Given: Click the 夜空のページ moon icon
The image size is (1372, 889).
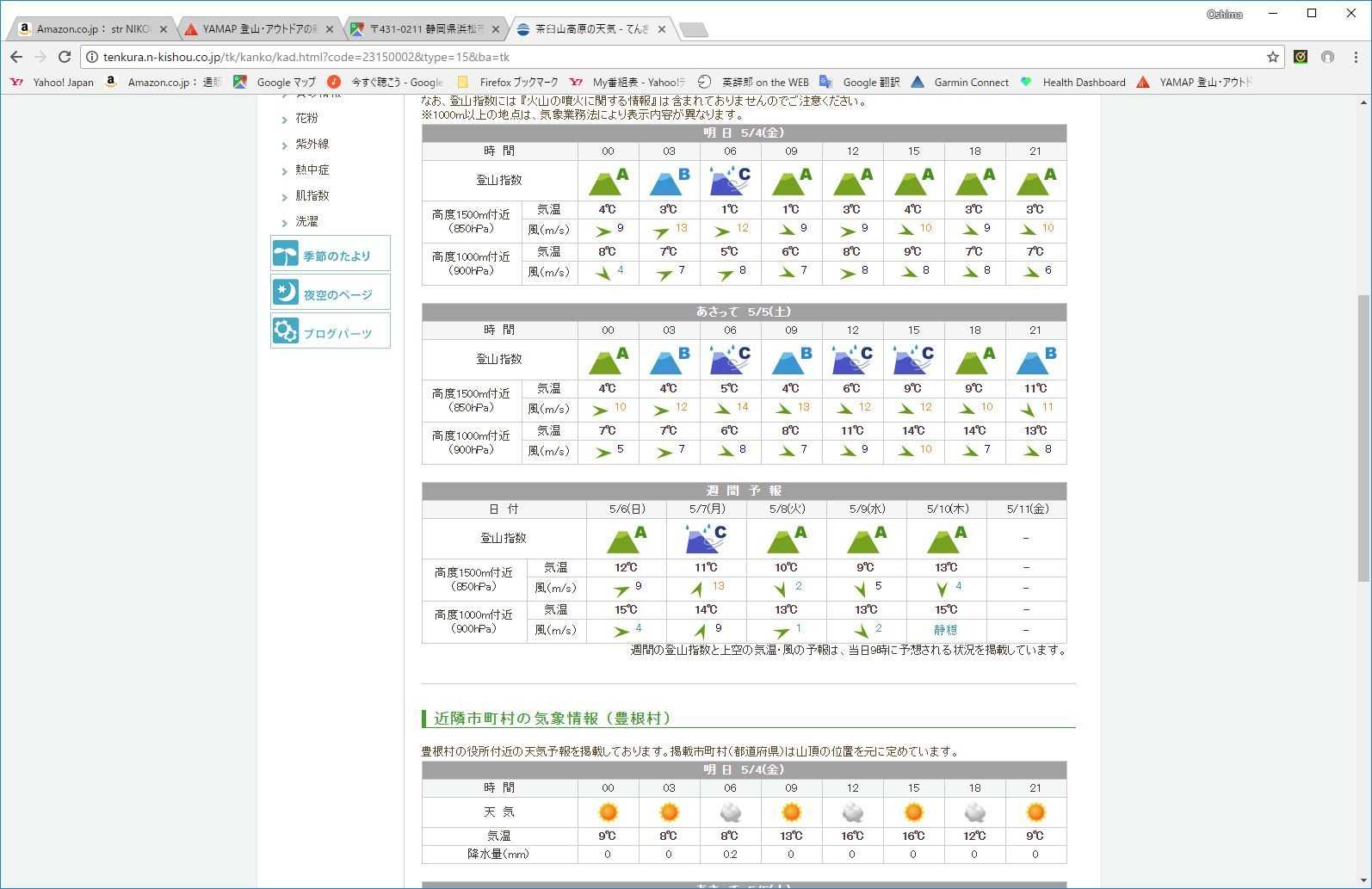Looking at the screenshot, I should (286, 293).
